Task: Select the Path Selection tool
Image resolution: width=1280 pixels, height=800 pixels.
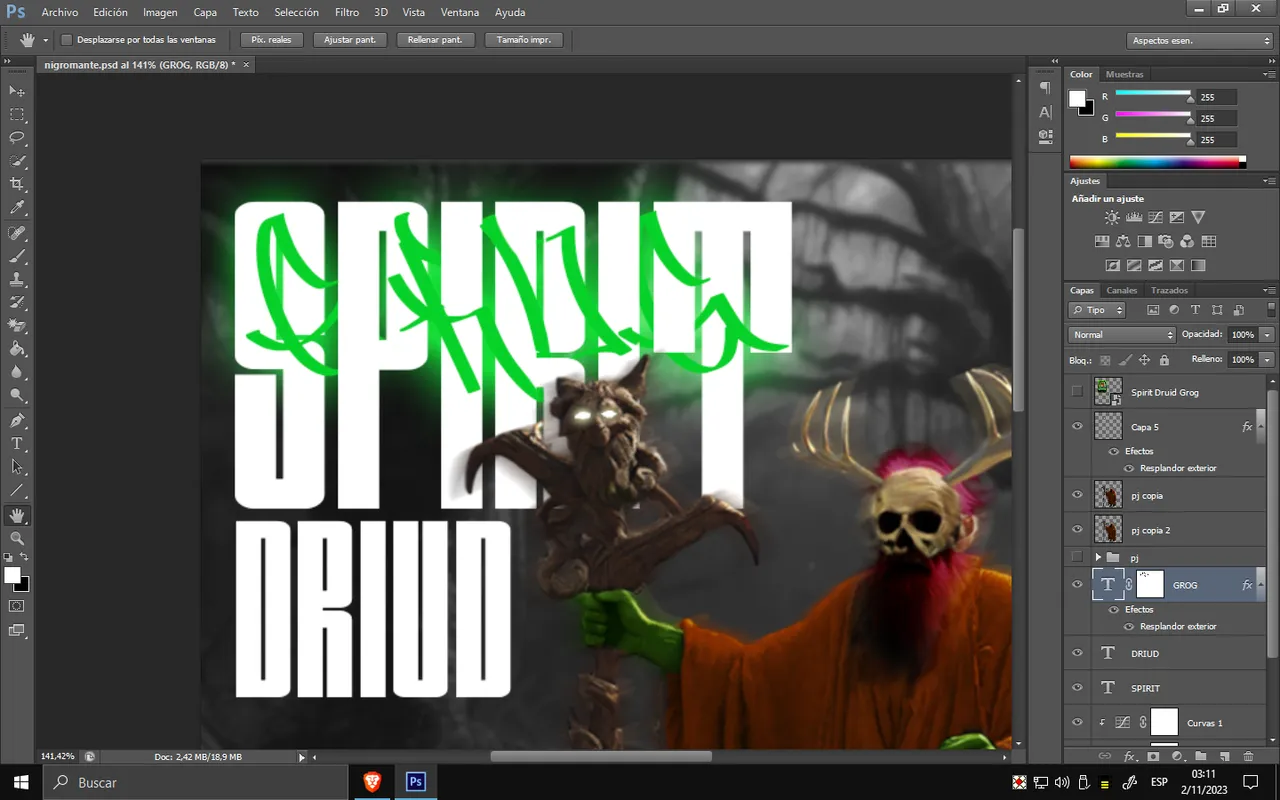Action: tap(17, 467)
